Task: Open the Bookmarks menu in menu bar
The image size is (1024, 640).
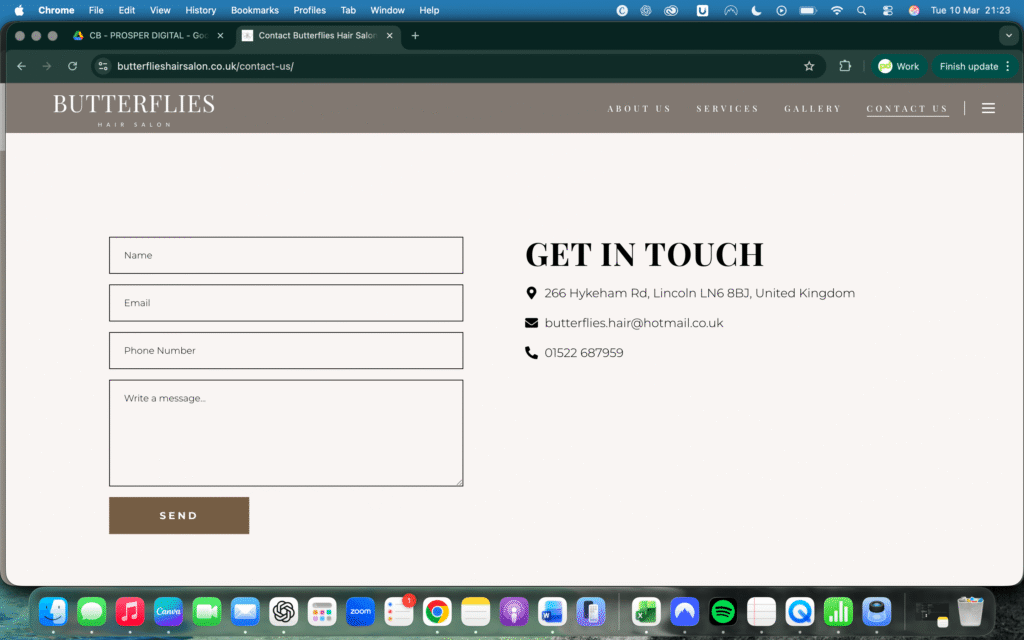Action: click(x=254, y=10)
